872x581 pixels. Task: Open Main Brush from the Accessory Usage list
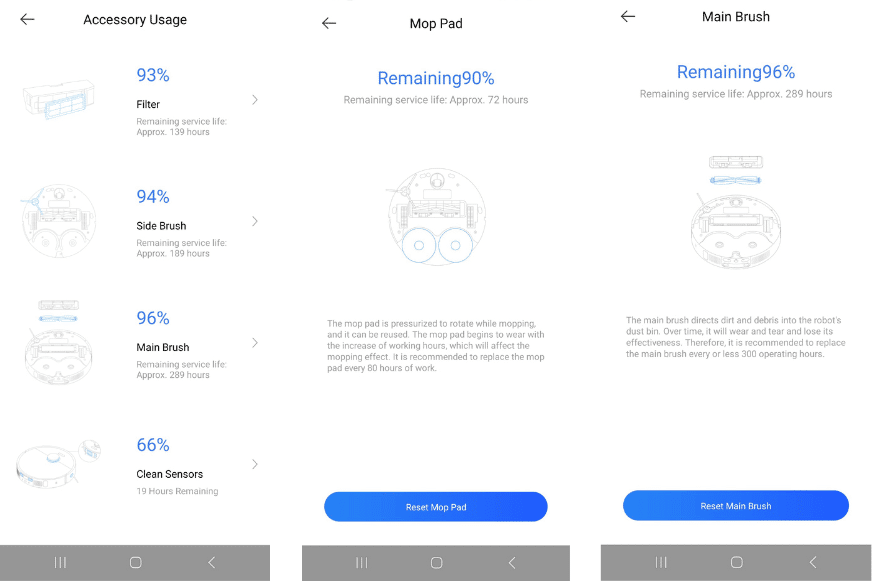pos(255,343)
